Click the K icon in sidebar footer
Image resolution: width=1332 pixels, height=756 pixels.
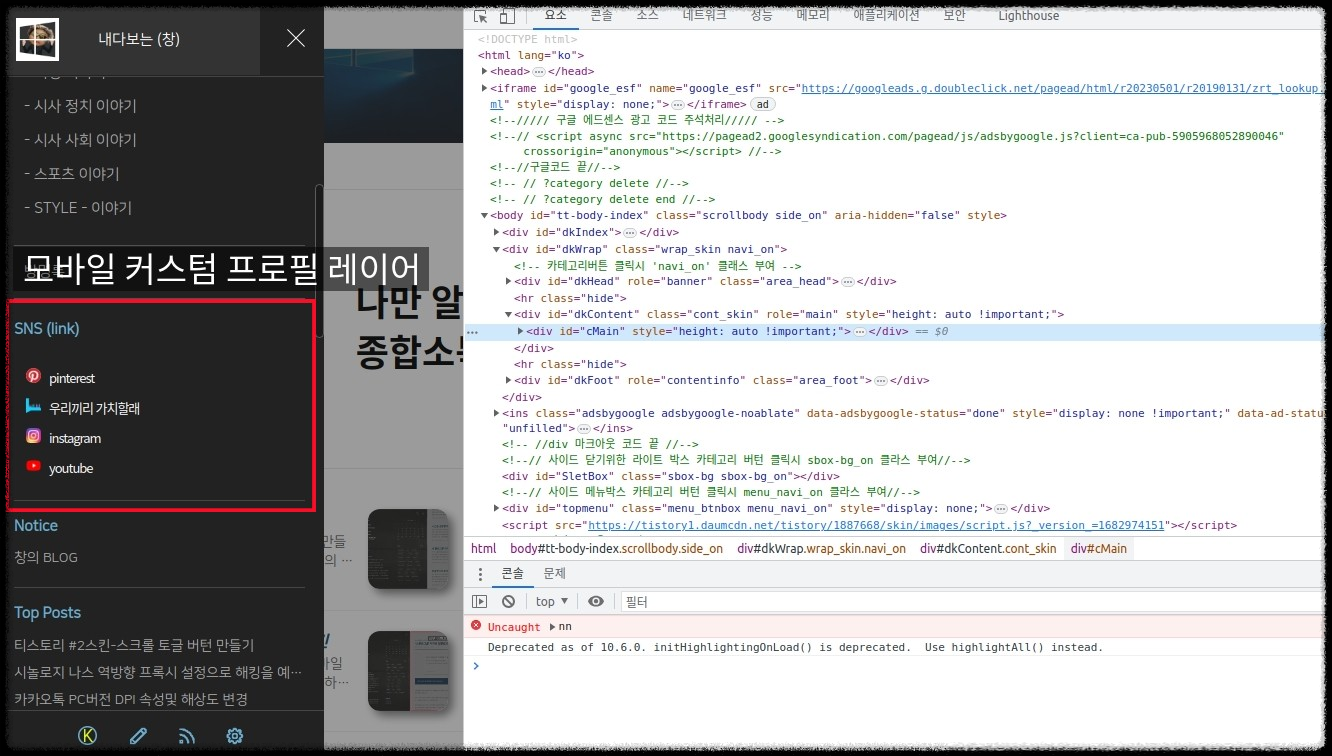tap(87, 736)
